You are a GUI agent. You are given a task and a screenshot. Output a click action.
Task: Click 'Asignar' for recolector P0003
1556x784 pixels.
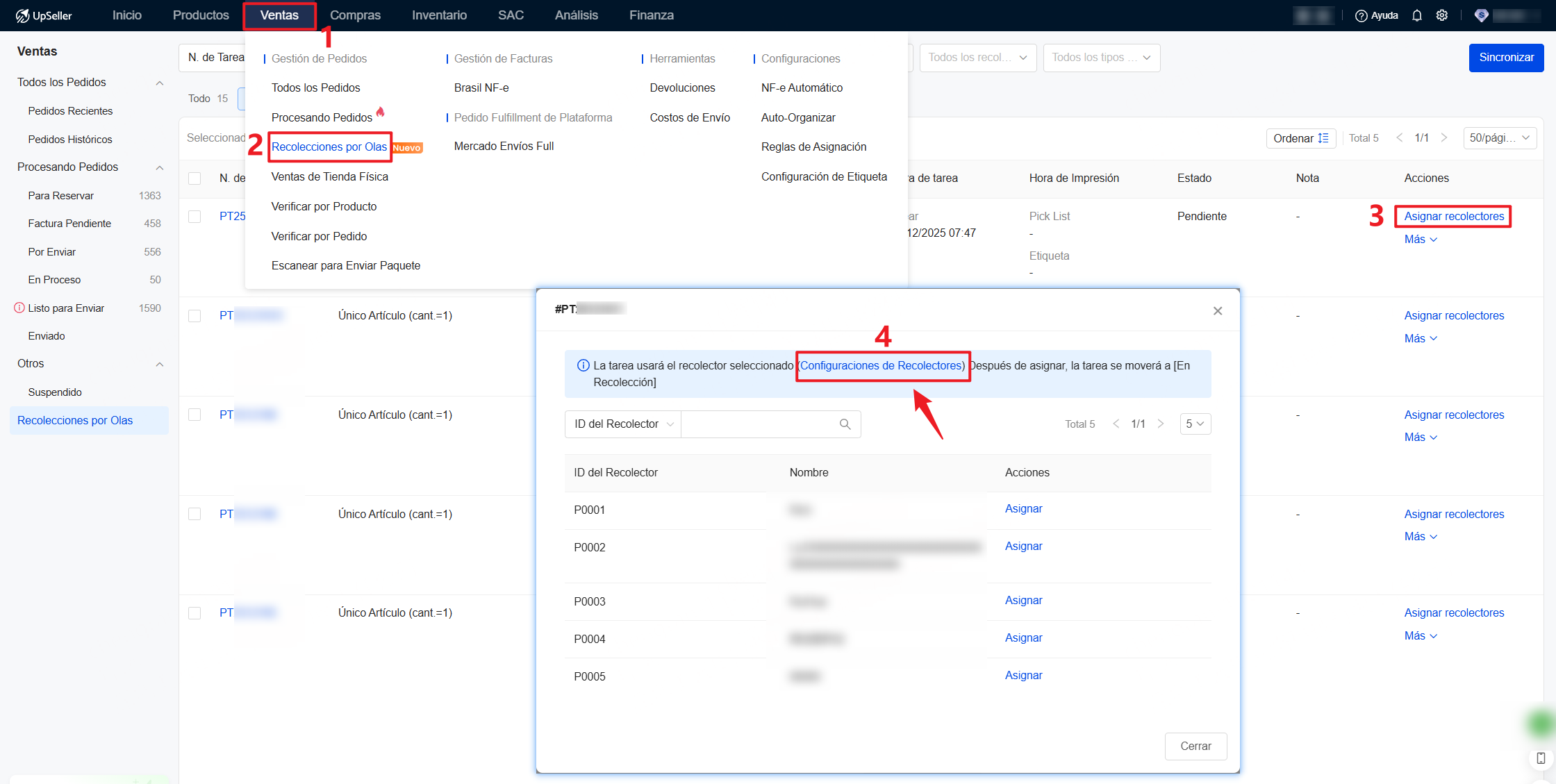click(1023, 600)
